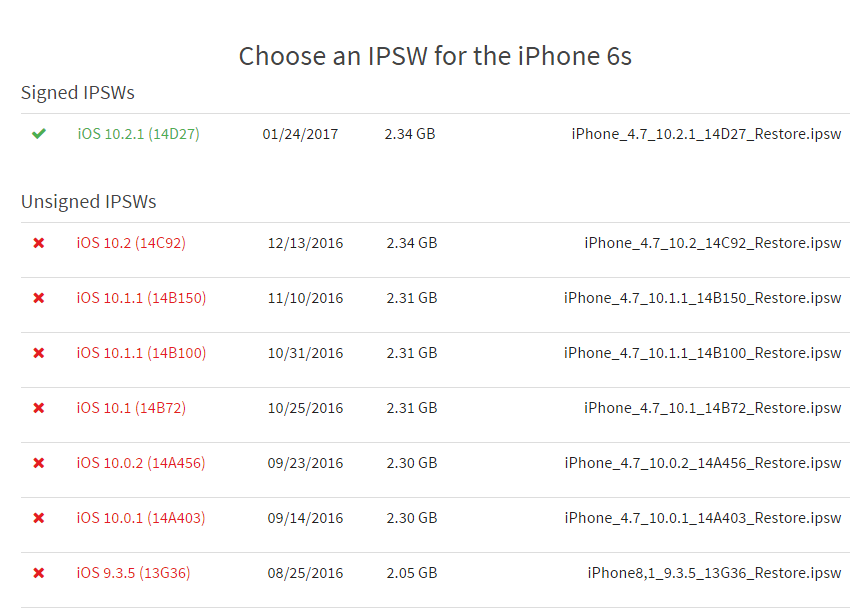Click the red X beside iOS 10.2 (14C92)

pyautogui.click(x=39, y=243)
